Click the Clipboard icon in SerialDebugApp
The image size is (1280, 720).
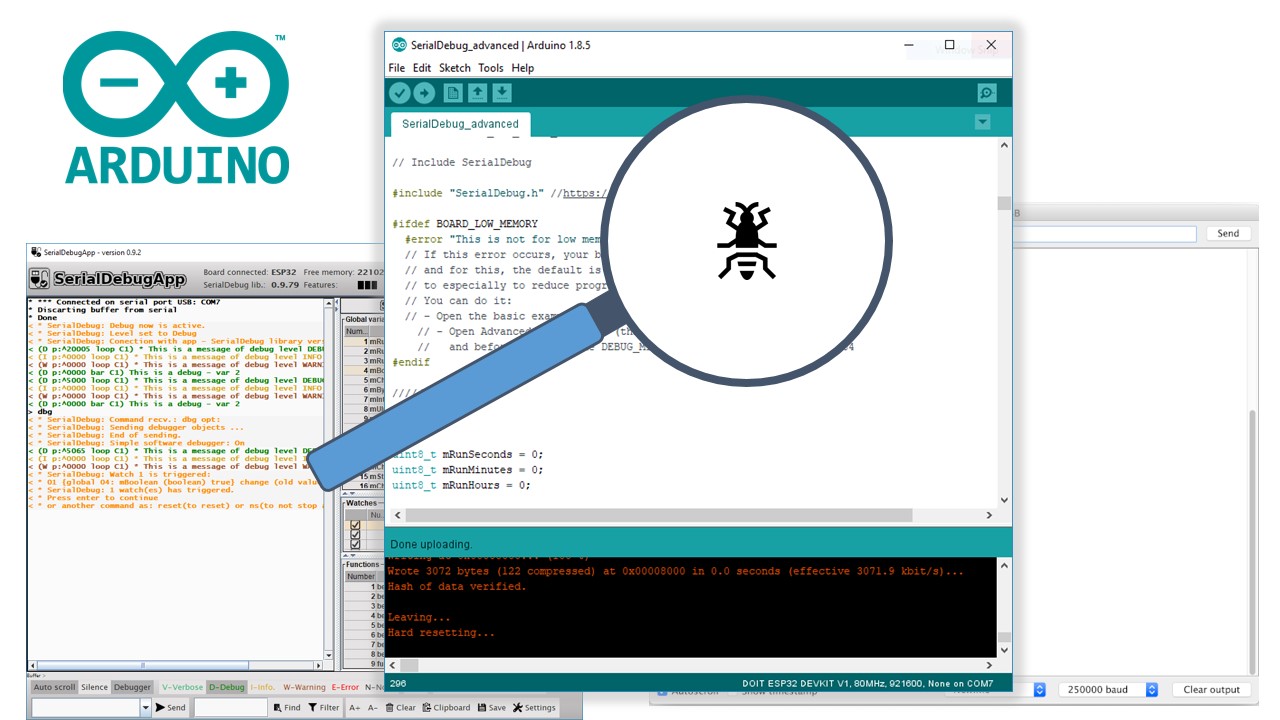[x=446, y=707]
